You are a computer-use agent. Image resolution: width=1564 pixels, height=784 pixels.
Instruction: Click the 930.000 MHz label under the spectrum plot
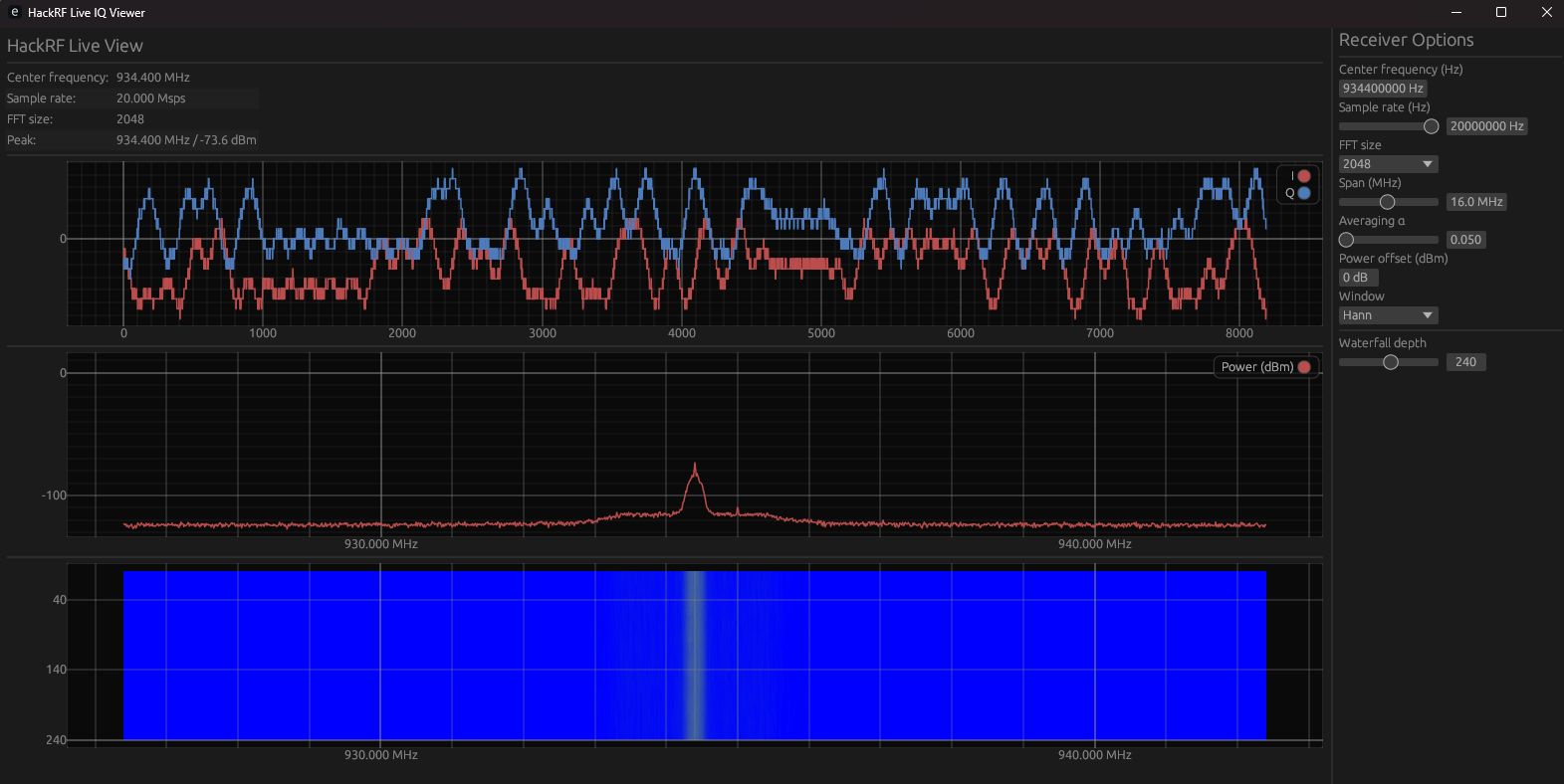(381, 544)
